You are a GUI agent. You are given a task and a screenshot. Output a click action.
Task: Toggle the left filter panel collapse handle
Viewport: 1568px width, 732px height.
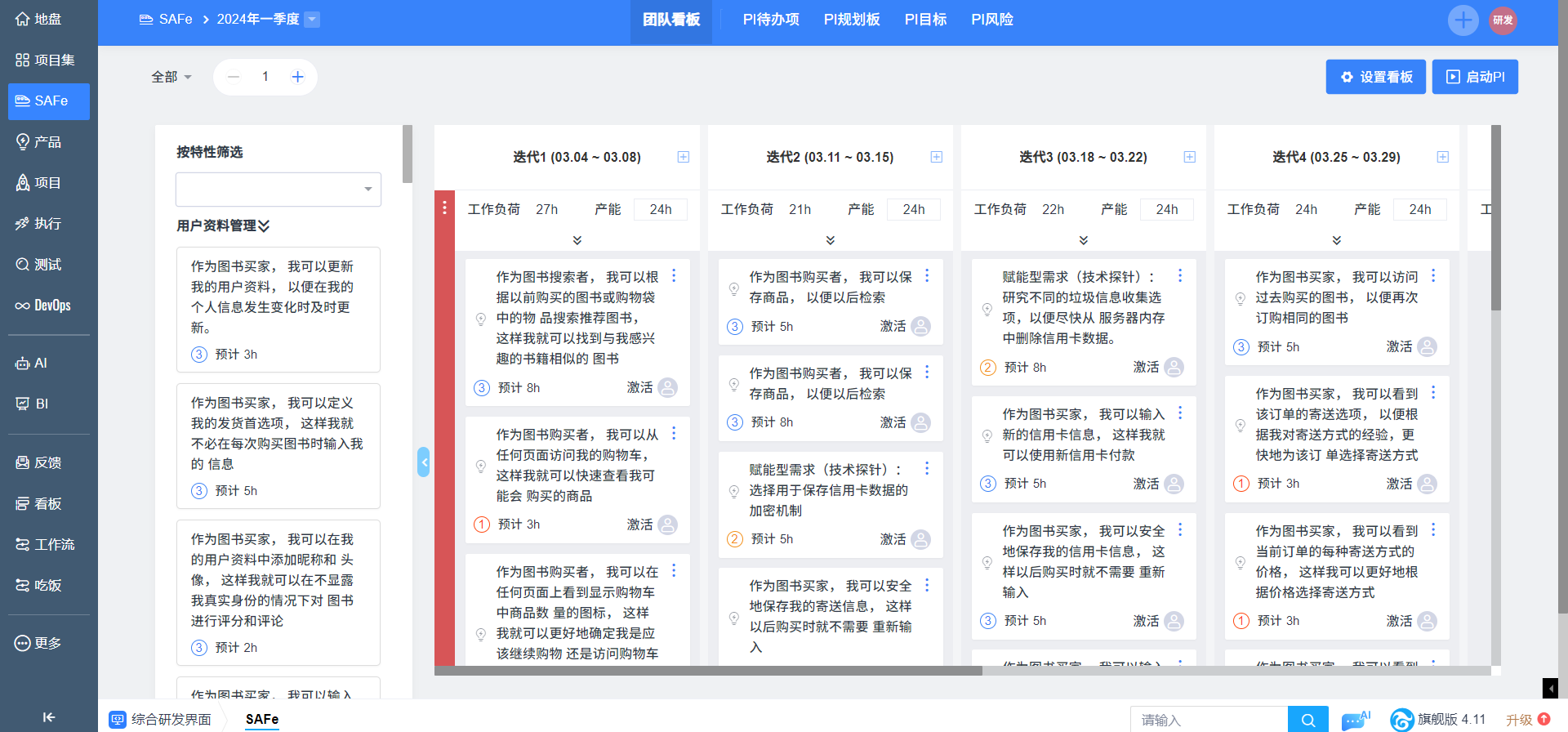tap(423, 462)
